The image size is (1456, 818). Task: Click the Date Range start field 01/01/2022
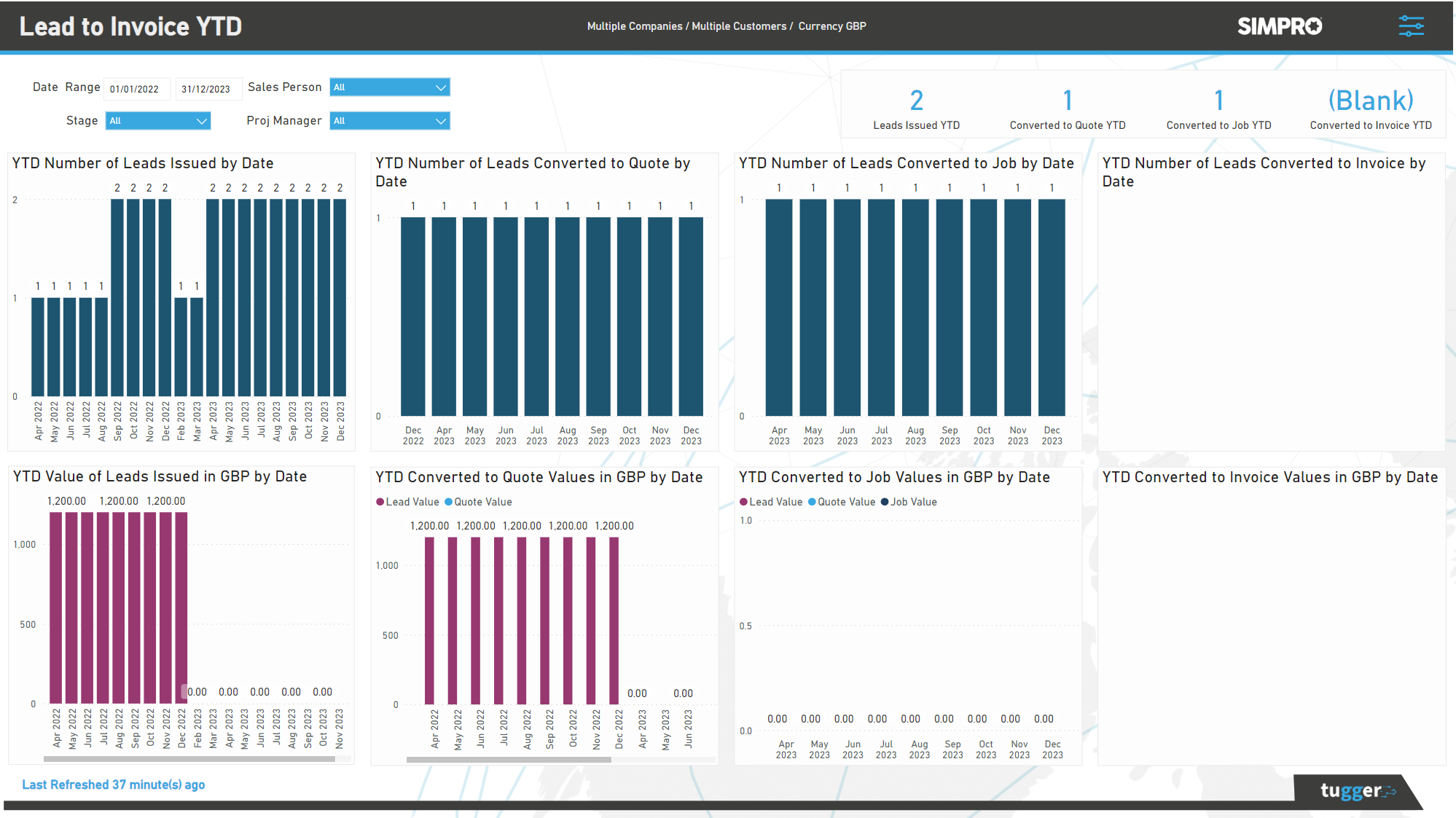[x=136, y=88]
